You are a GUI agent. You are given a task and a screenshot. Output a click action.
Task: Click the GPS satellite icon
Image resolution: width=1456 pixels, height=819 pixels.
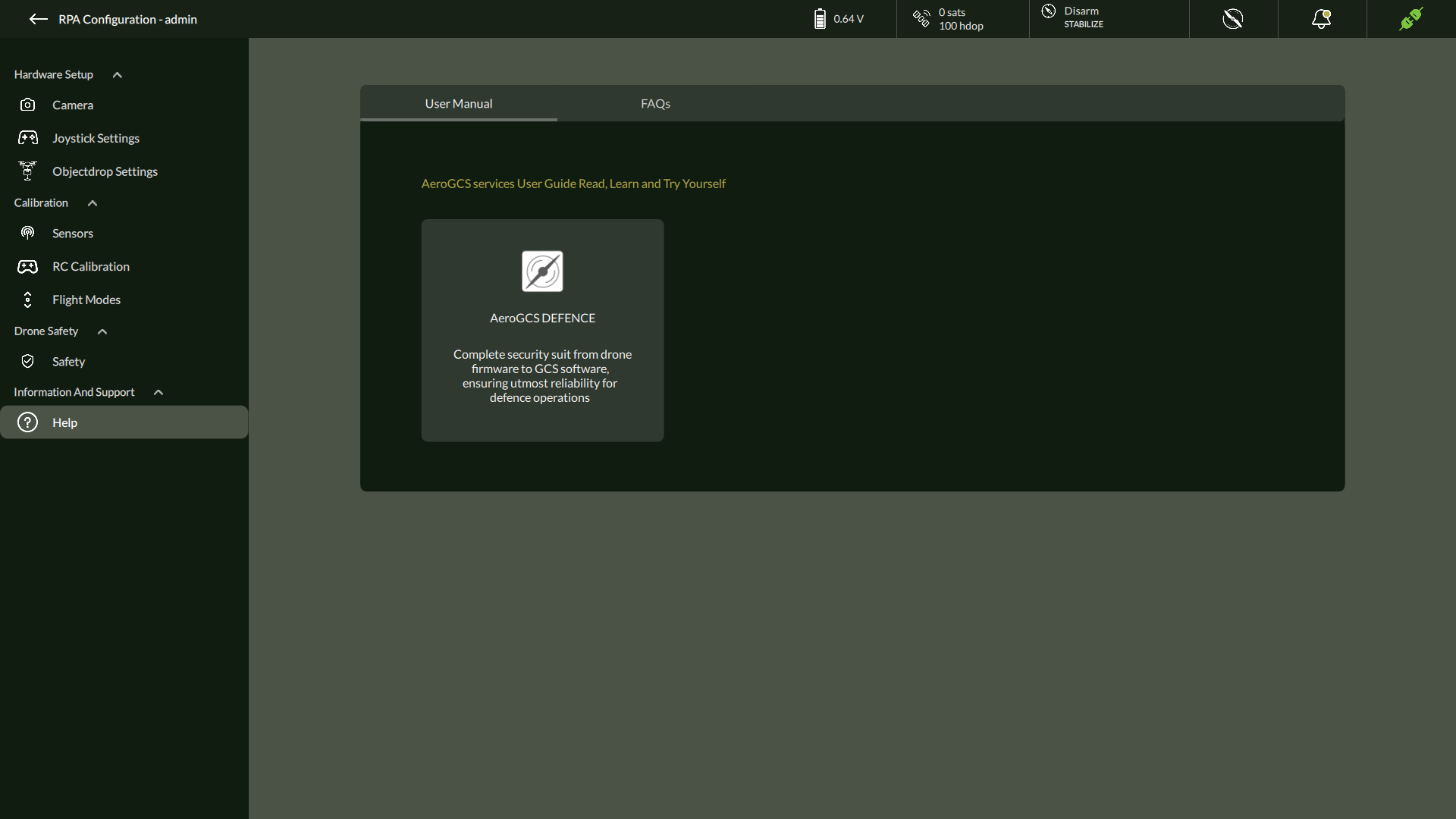[x=921, y=19]
